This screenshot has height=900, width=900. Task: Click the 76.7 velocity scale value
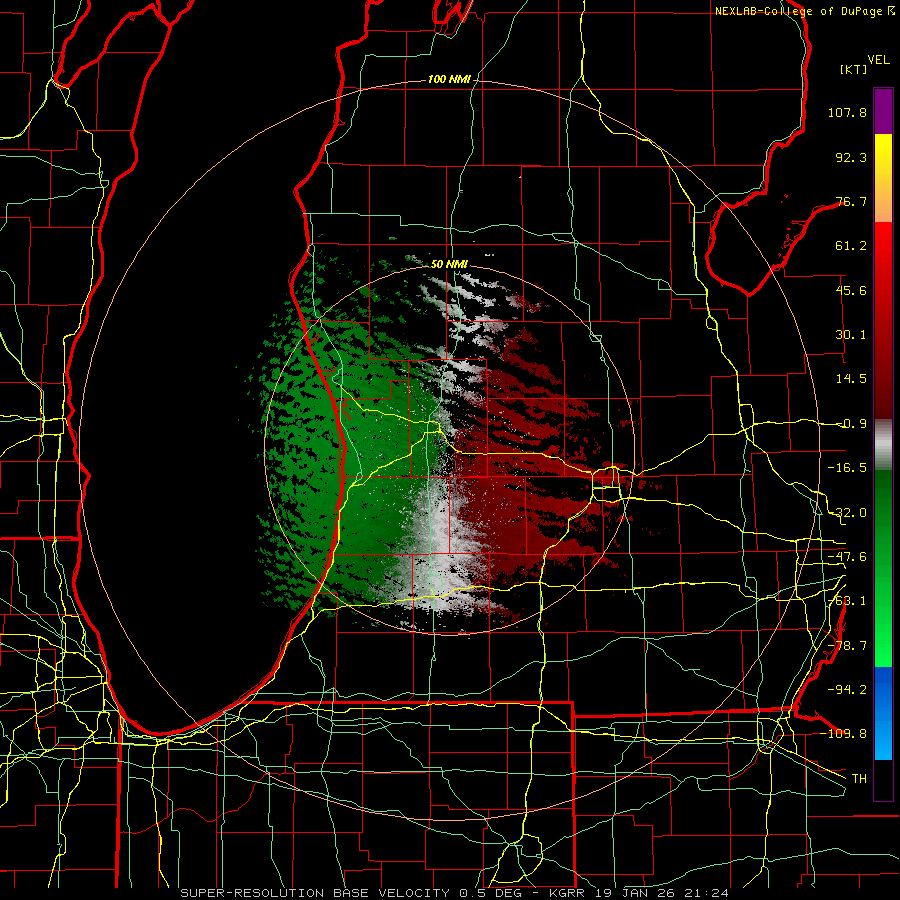point(851,201)
